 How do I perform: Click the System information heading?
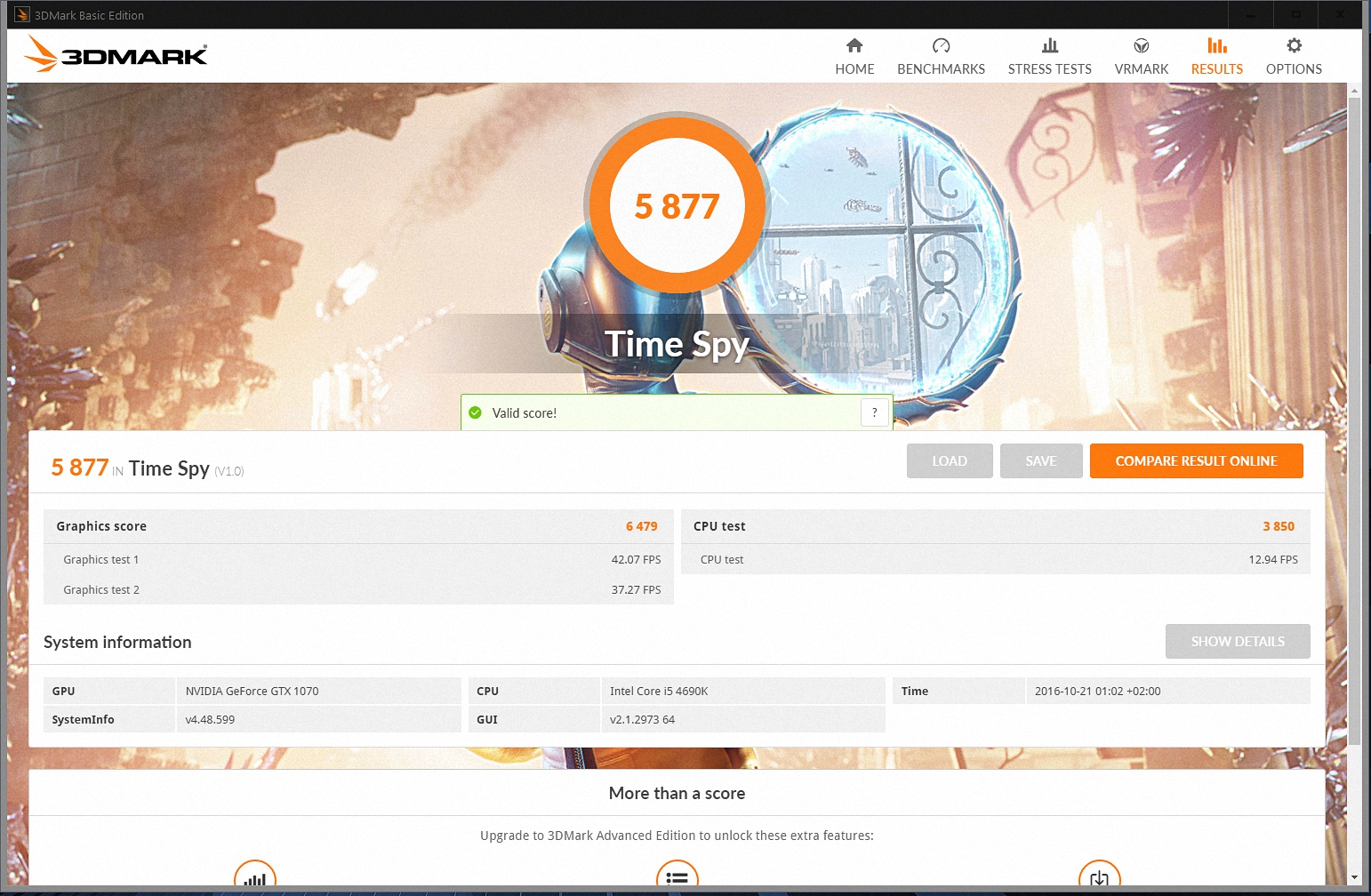117,642
